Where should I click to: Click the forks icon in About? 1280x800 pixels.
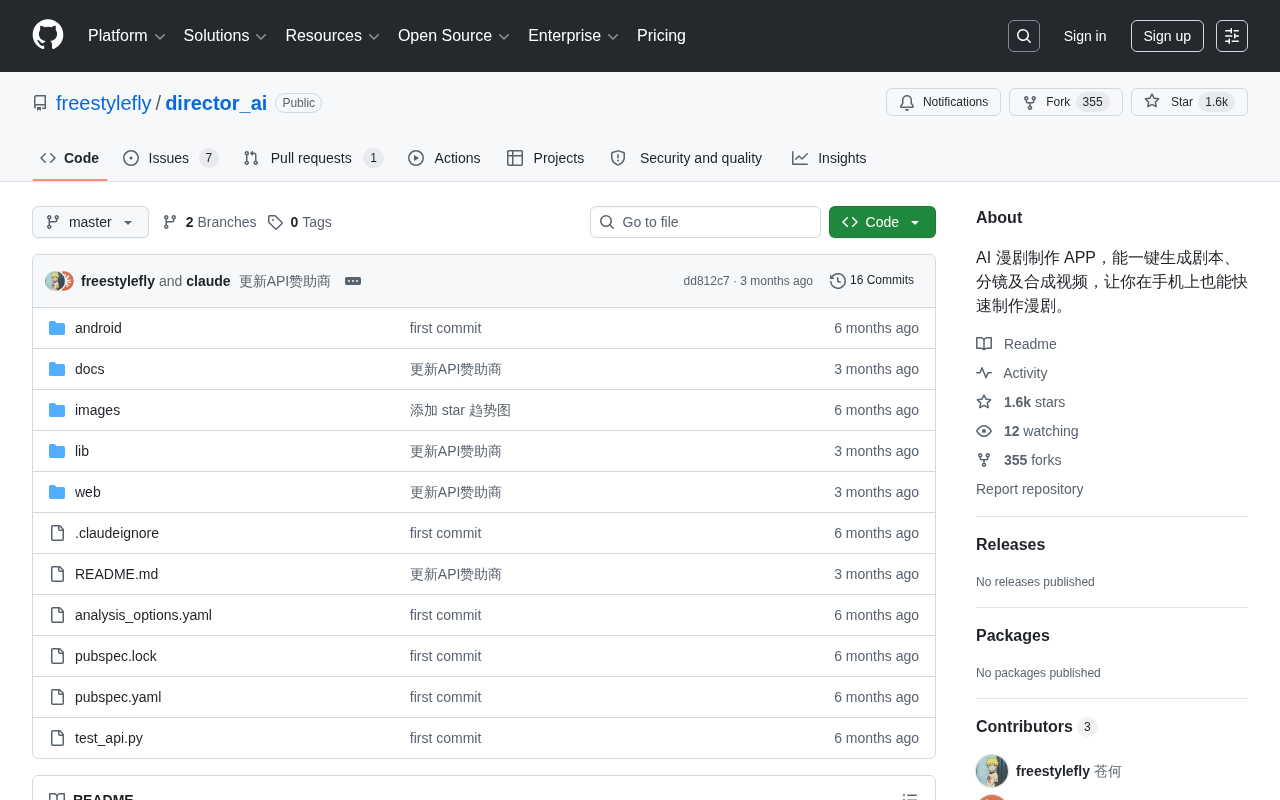[x=984, y=460]
